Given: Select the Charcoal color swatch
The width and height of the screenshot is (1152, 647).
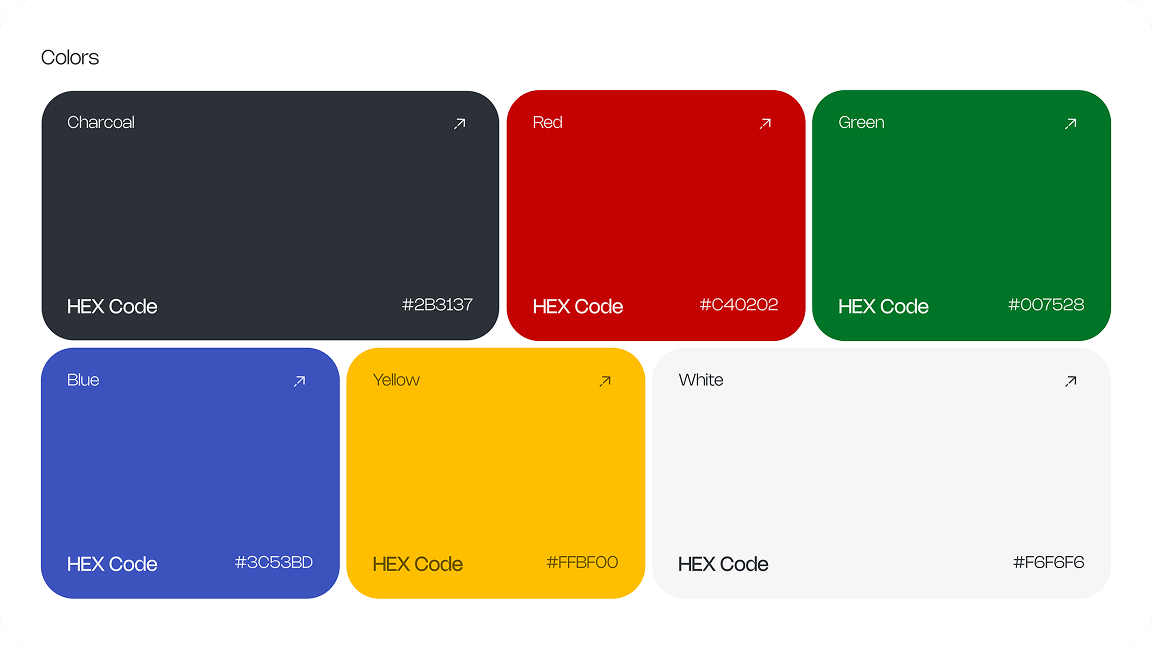Looking at the screenshot, I should coord(270,215).
